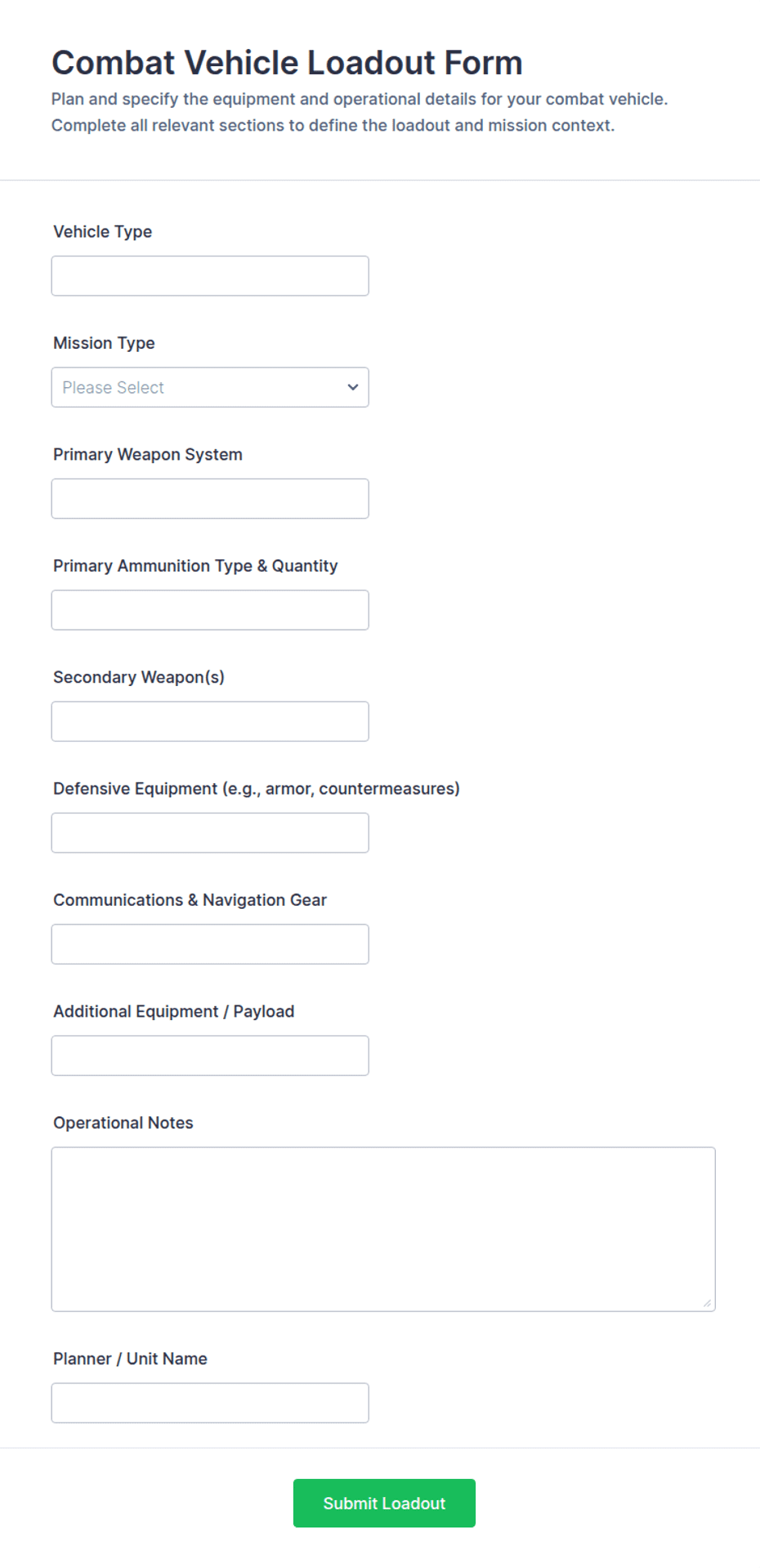Open the Mission Type Please Select dropdown
This screenshot has height=1568, width=760.
pyautogui.click(x=210, y=387)
